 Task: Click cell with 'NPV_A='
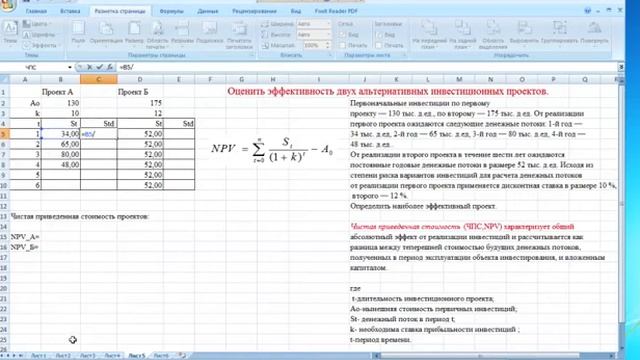[25, 237]
